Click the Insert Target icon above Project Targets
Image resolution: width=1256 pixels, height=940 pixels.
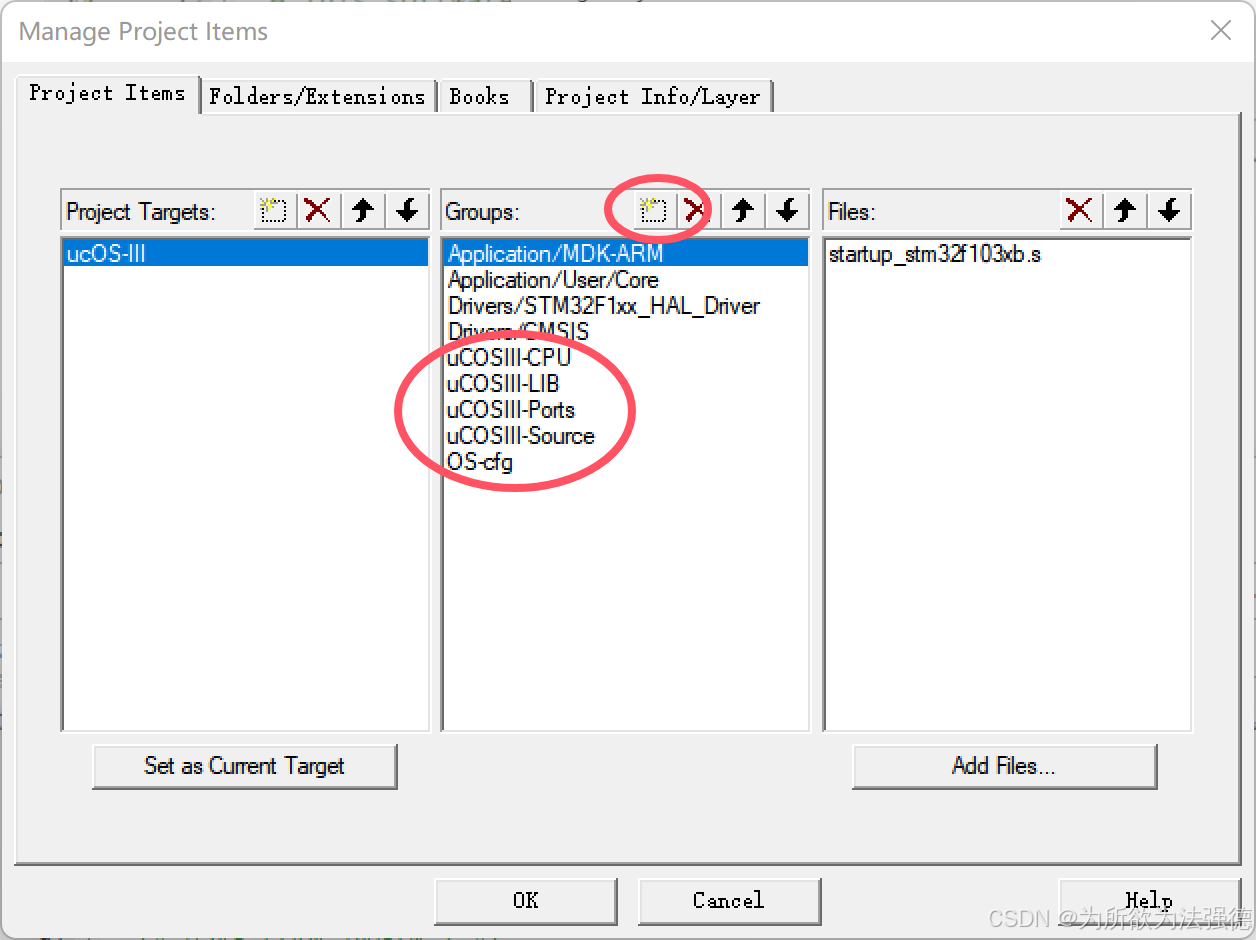coord(273,210)
